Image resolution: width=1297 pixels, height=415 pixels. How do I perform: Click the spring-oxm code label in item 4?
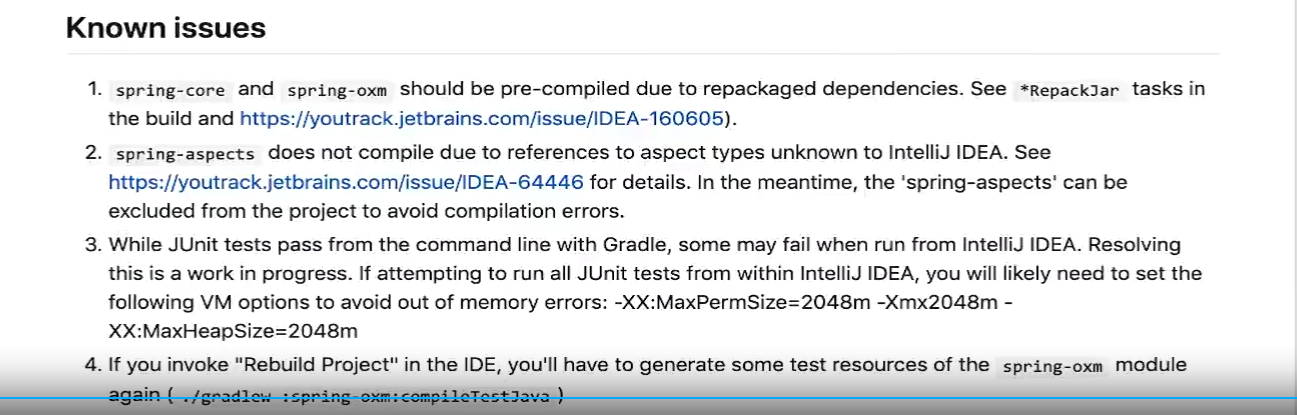(1052, 366)
